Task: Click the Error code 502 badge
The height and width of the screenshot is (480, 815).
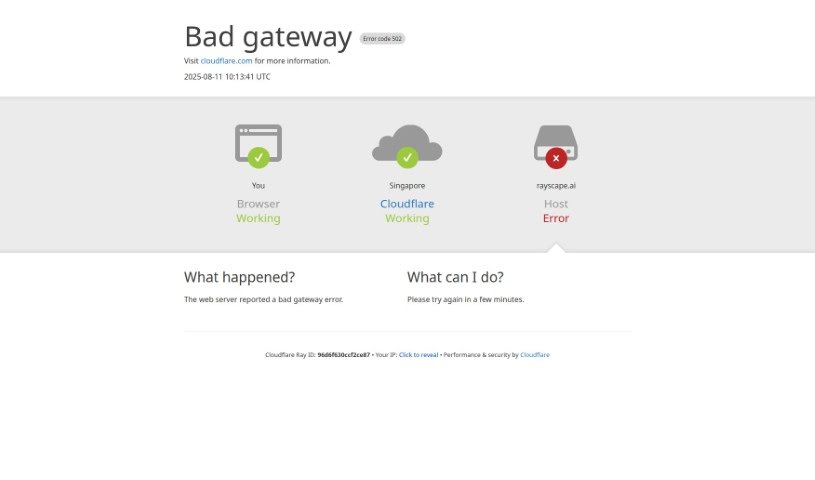Action: [x=382, y=38]
